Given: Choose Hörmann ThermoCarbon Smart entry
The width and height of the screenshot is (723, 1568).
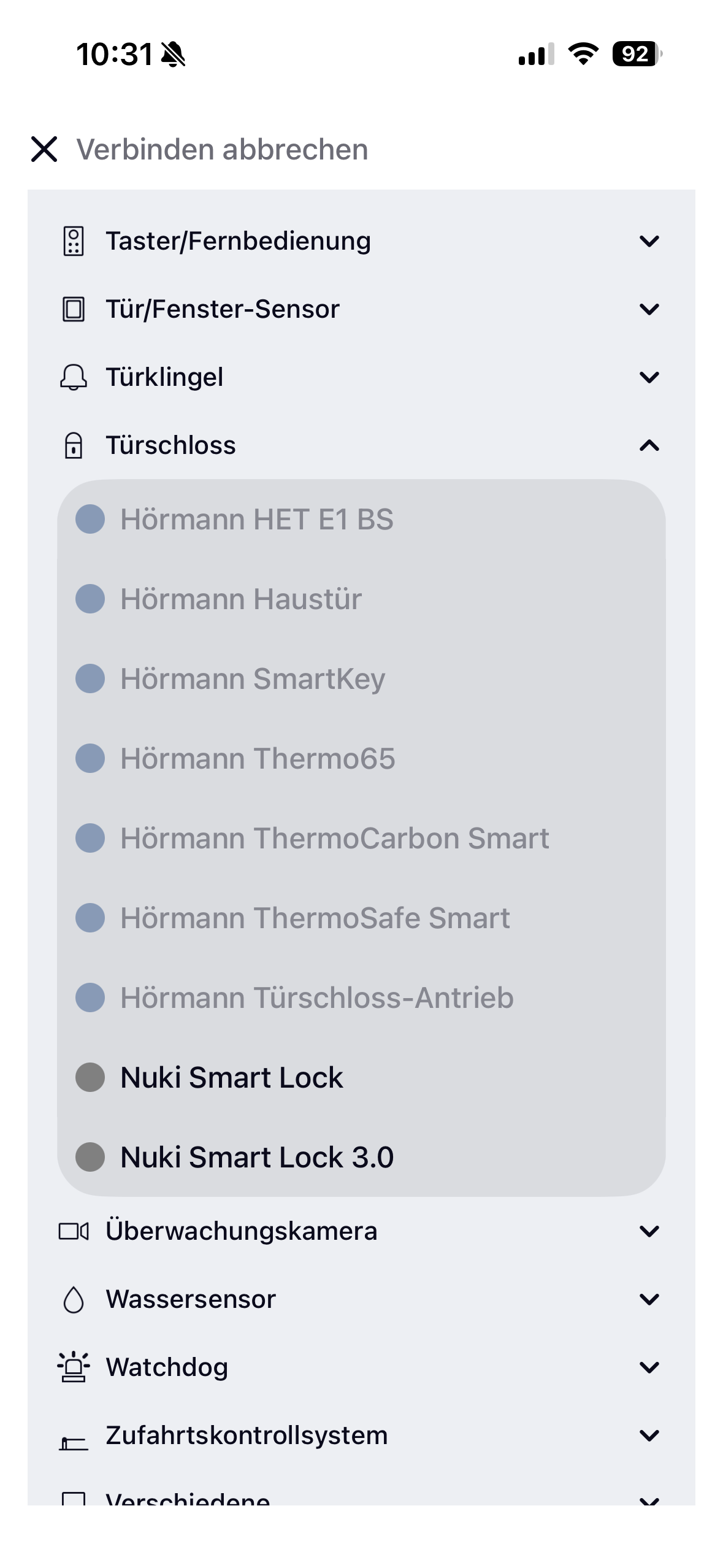Looking at the screenshot, I should [x=334, y=838].
